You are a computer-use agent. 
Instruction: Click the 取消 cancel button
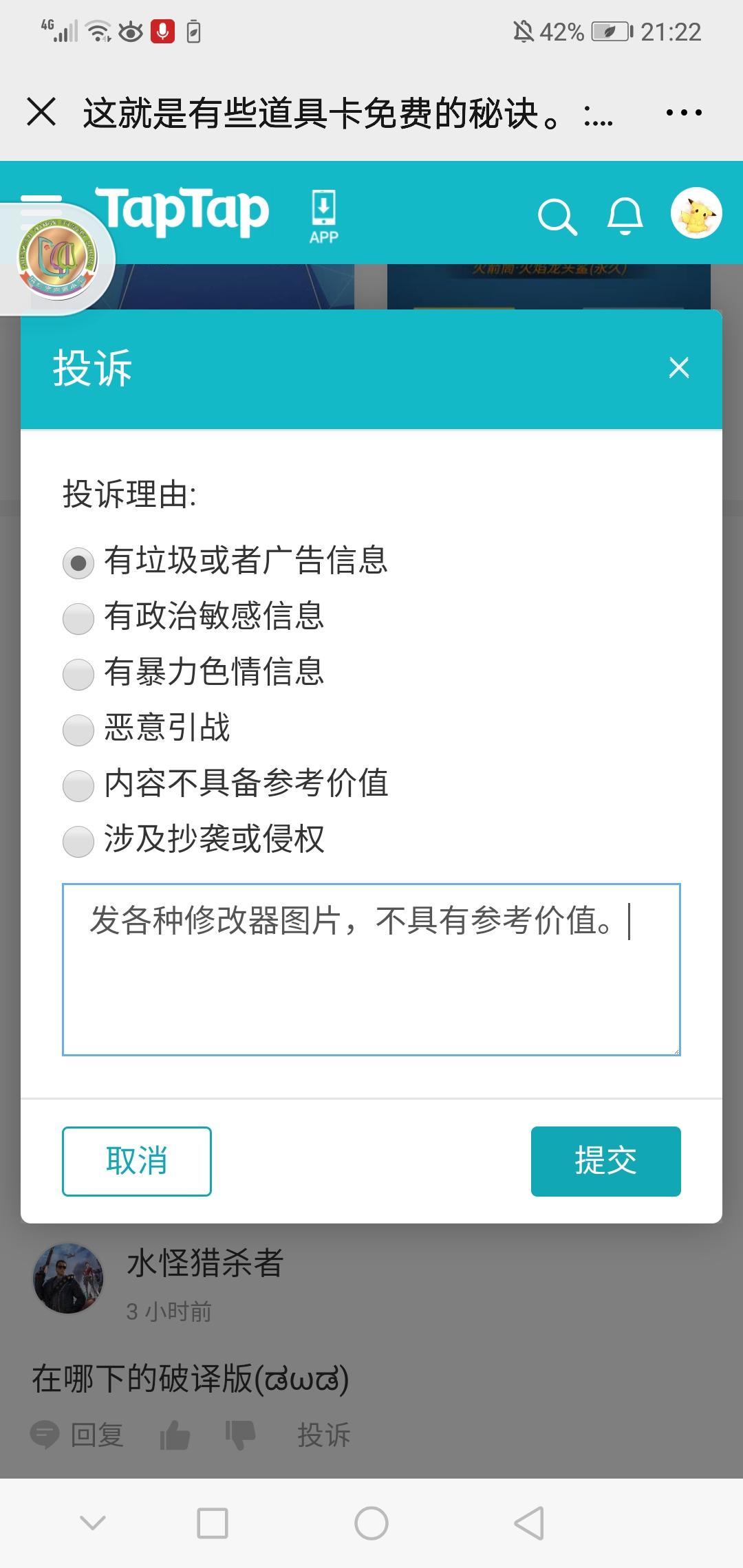[x=137, y=1162]
